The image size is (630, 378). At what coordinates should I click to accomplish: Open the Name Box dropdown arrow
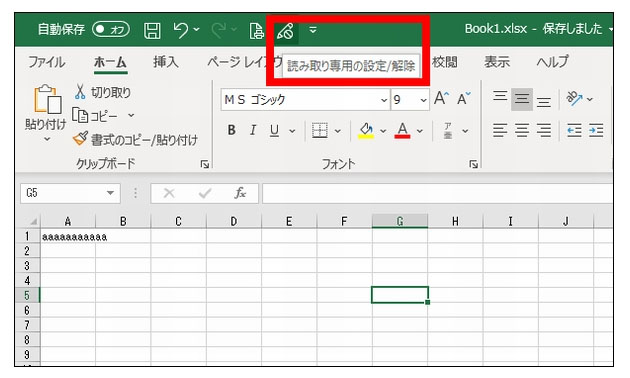pos(110,193)
